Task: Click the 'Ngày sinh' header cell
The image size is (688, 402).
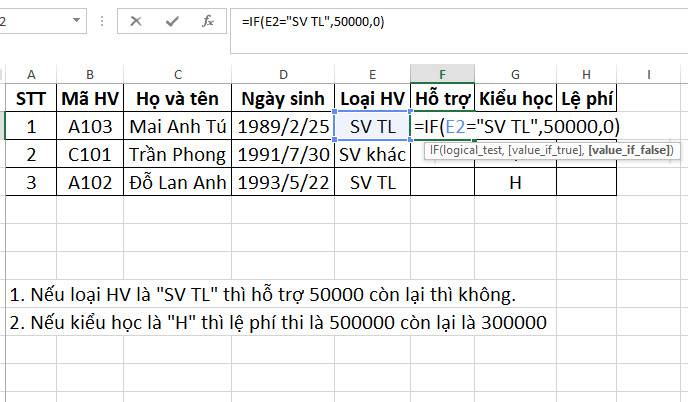Action: [283, 98]
